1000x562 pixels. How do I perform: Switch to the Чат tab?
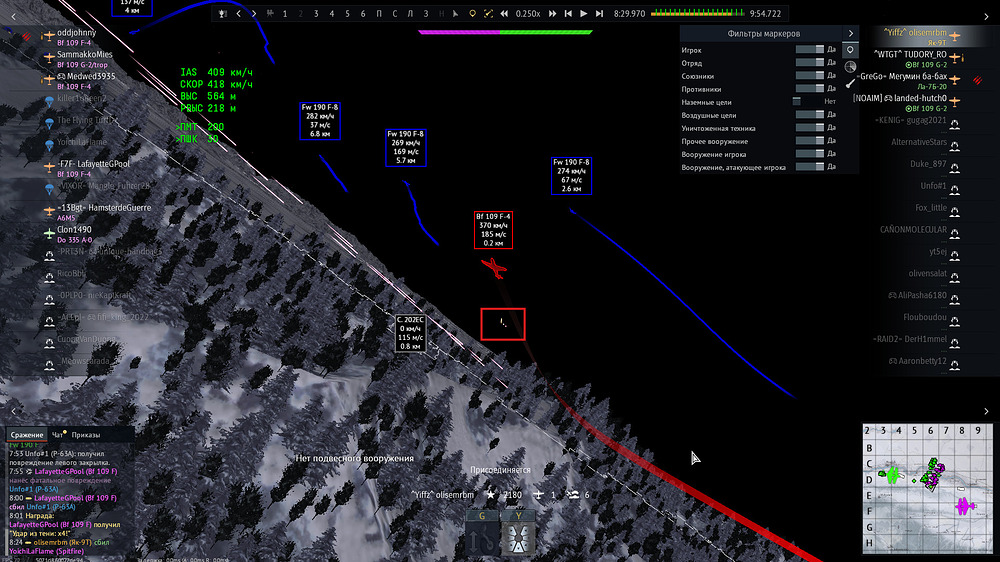58,435
